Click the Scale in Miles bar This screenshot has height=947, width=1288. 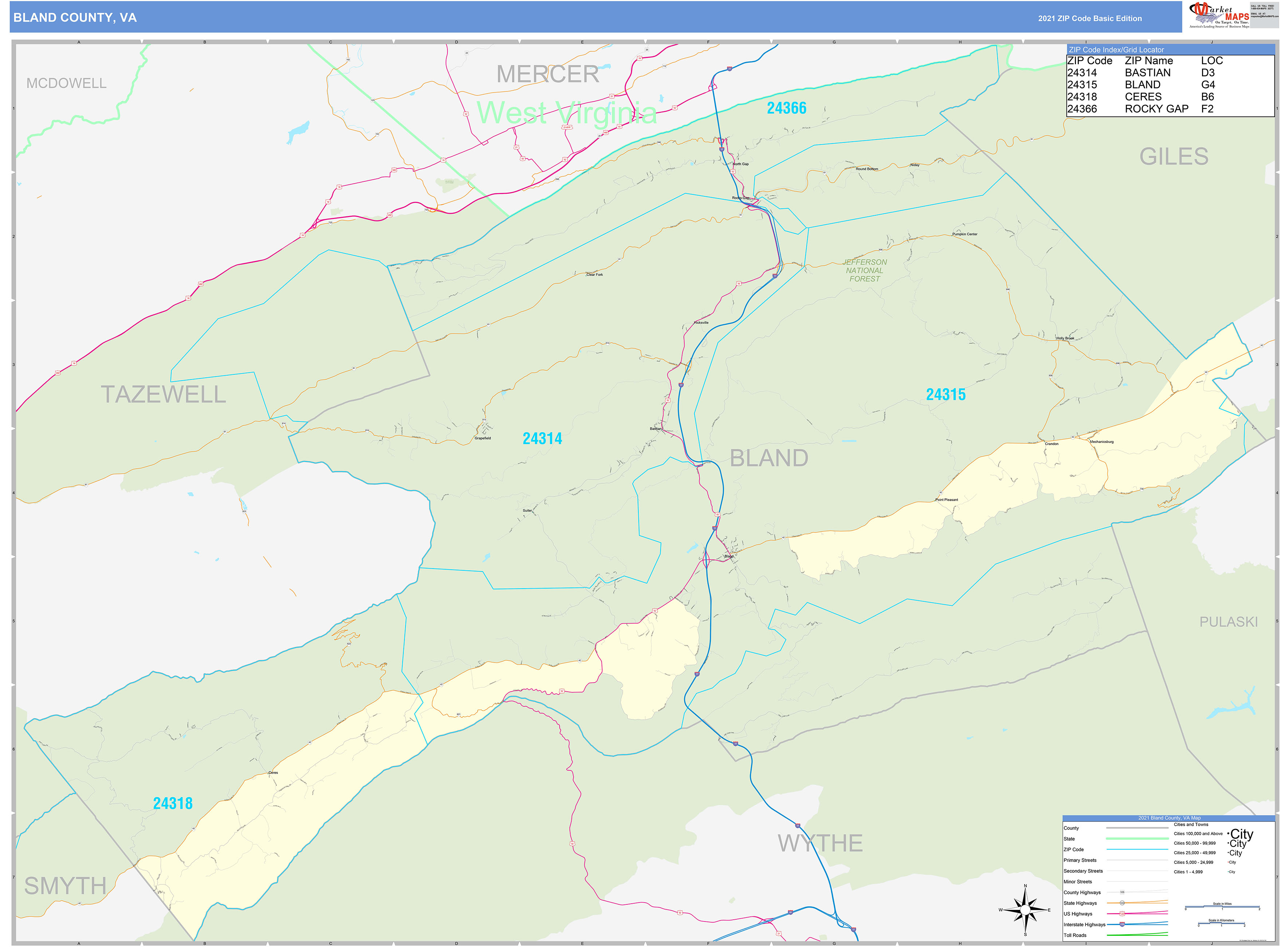pos(1222,907)
